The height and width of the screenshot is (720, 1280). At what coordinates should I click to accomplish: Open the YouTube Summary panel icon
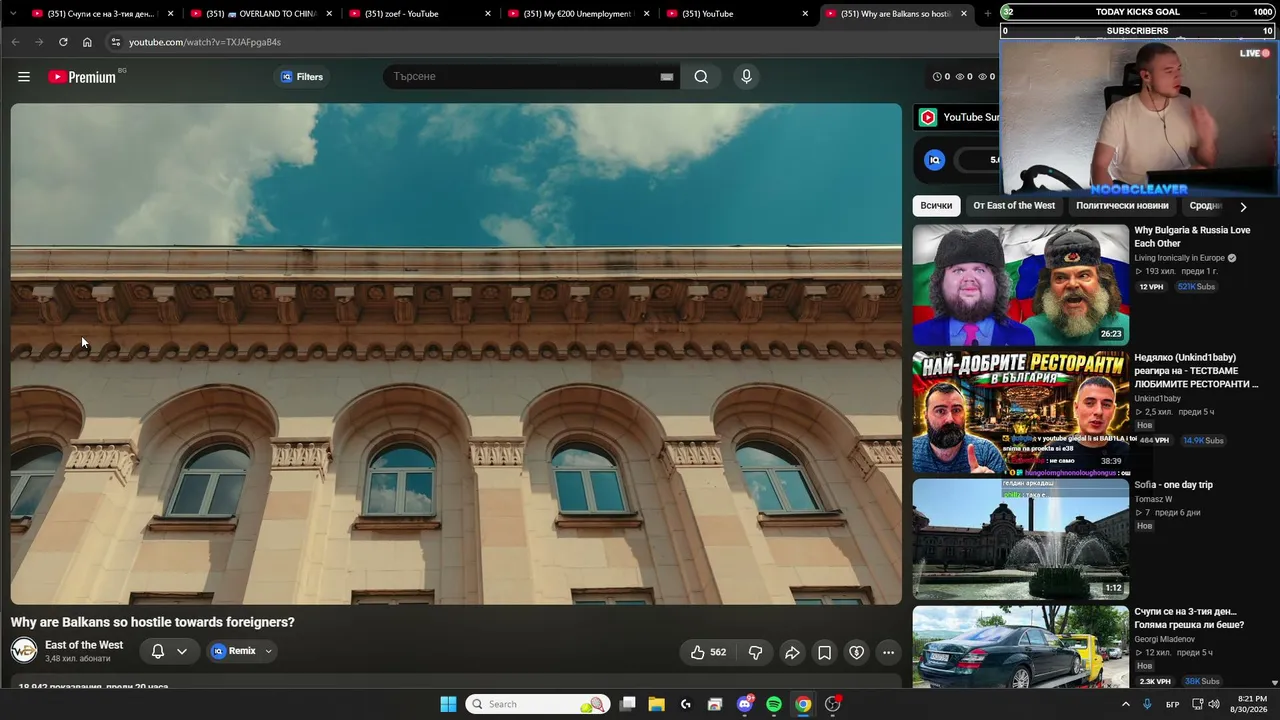(x=928, y=117)
